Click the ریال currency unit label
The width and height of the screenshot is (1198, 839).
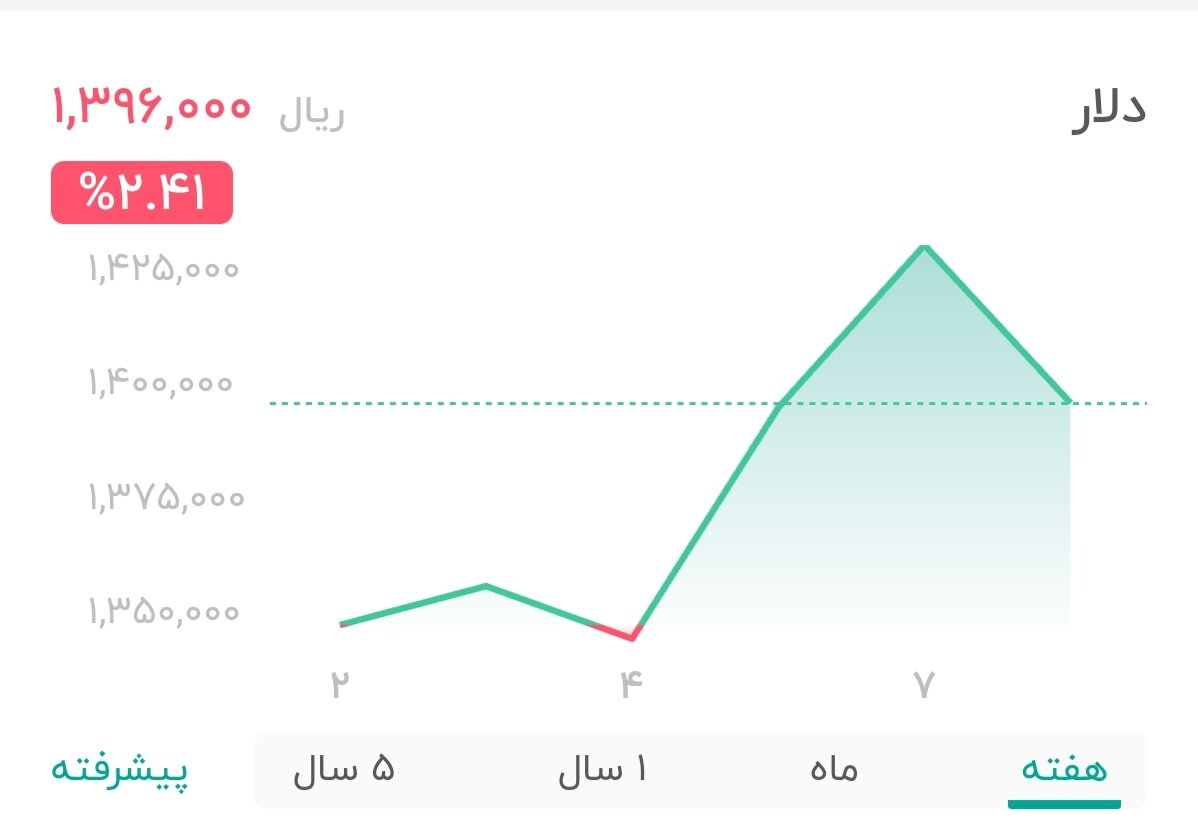tap(313, 113)
